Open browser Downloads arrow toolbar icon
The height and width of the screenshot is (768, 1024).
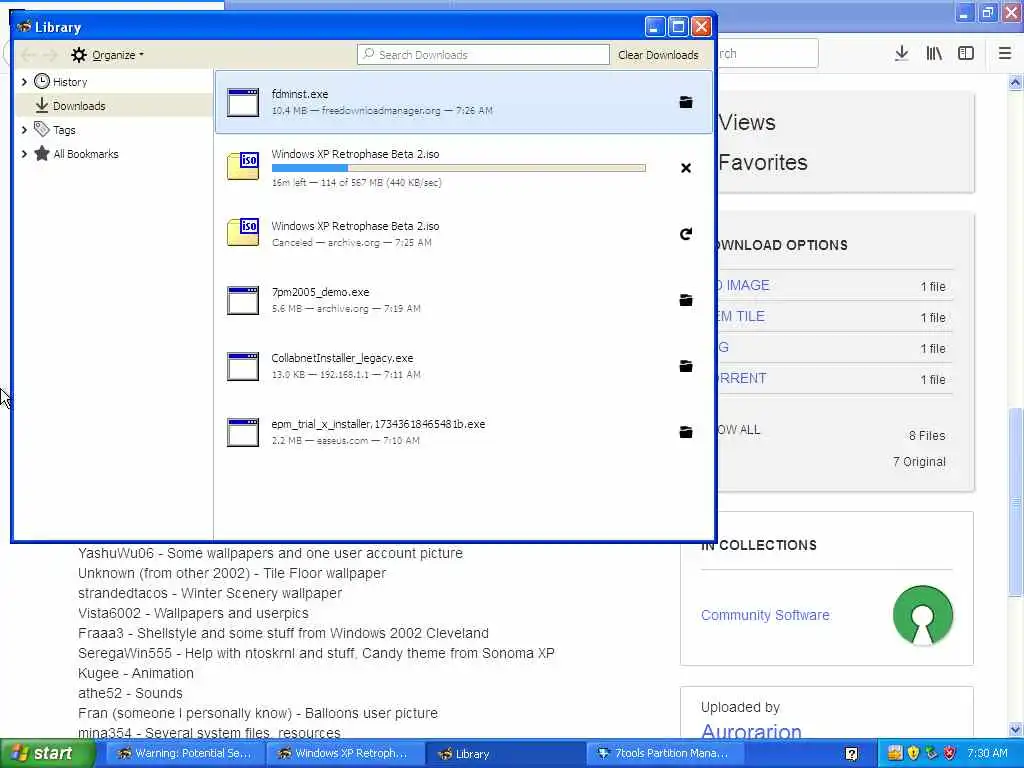[x=901, y=54]
